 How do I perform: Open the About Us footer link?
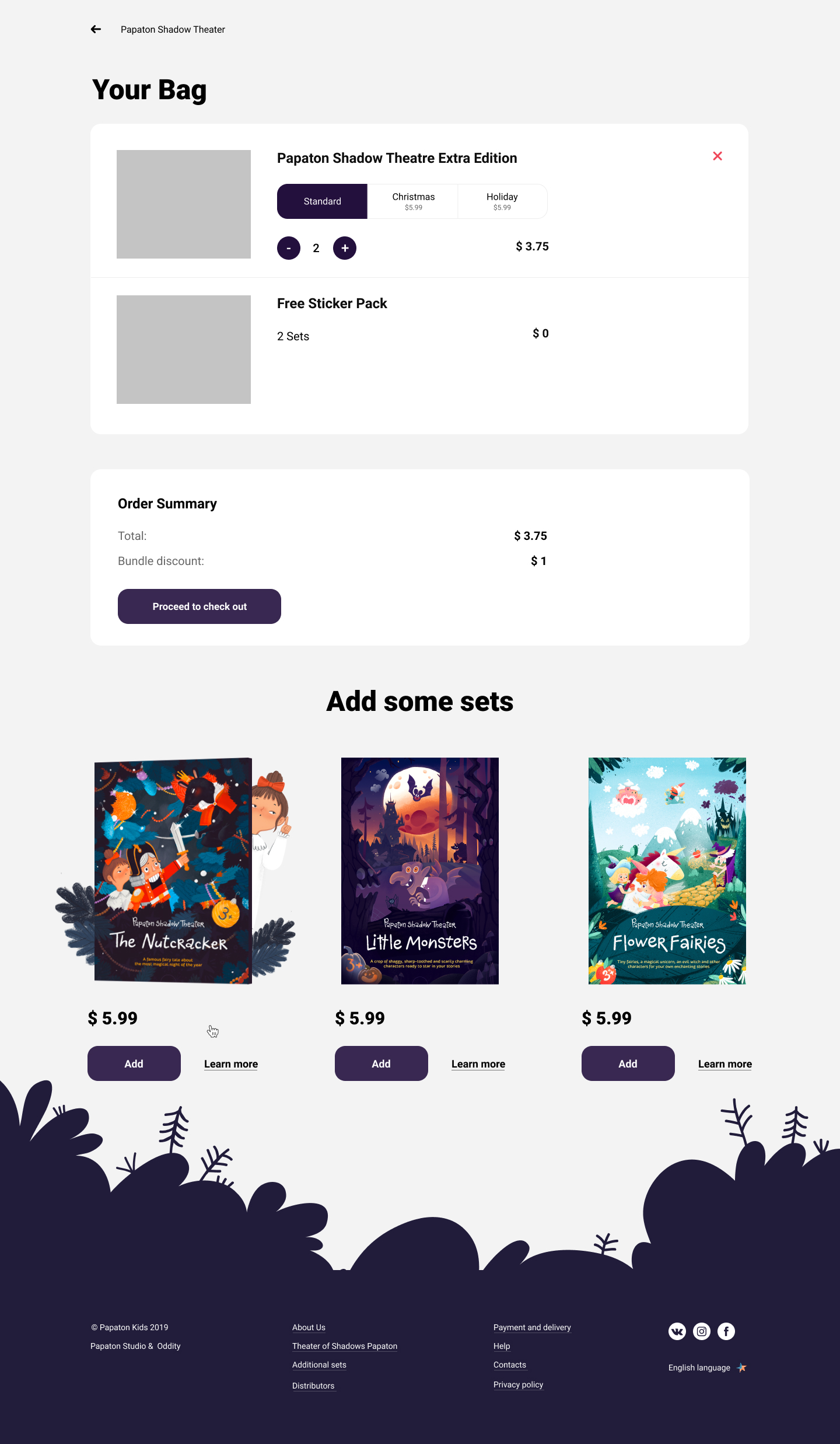pos(309,1327)
